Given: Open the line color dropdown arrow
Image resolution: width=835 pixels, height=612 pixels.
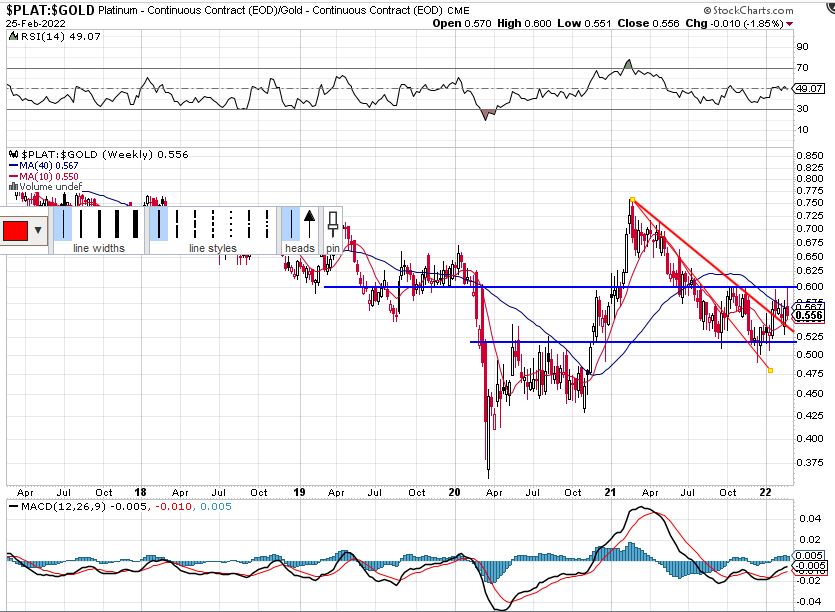Looking at the screenshot, I should coord(38,231).
